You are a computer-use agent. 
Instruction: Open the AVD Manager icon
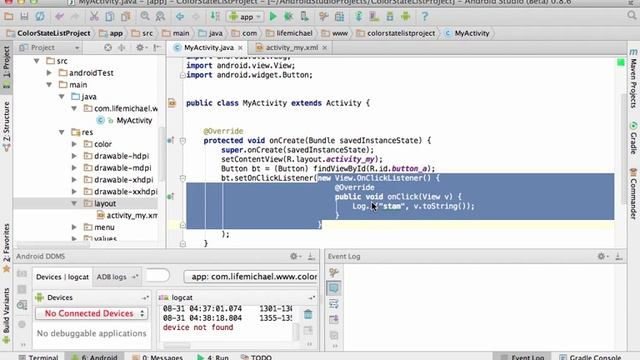pos(374,17)
